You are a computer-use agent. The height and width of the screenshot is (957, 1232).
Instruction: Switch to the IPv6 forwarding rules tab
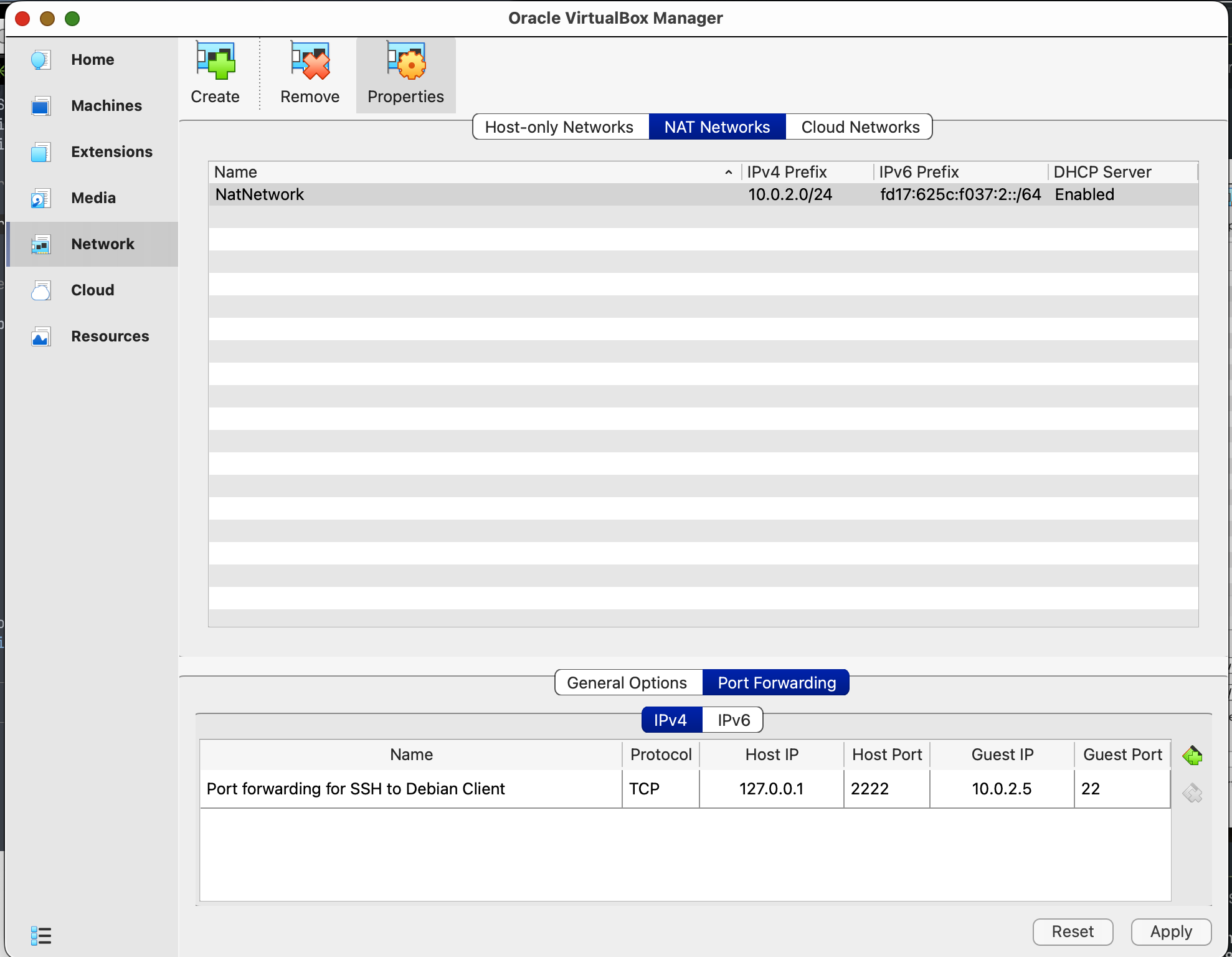[732, 720]
